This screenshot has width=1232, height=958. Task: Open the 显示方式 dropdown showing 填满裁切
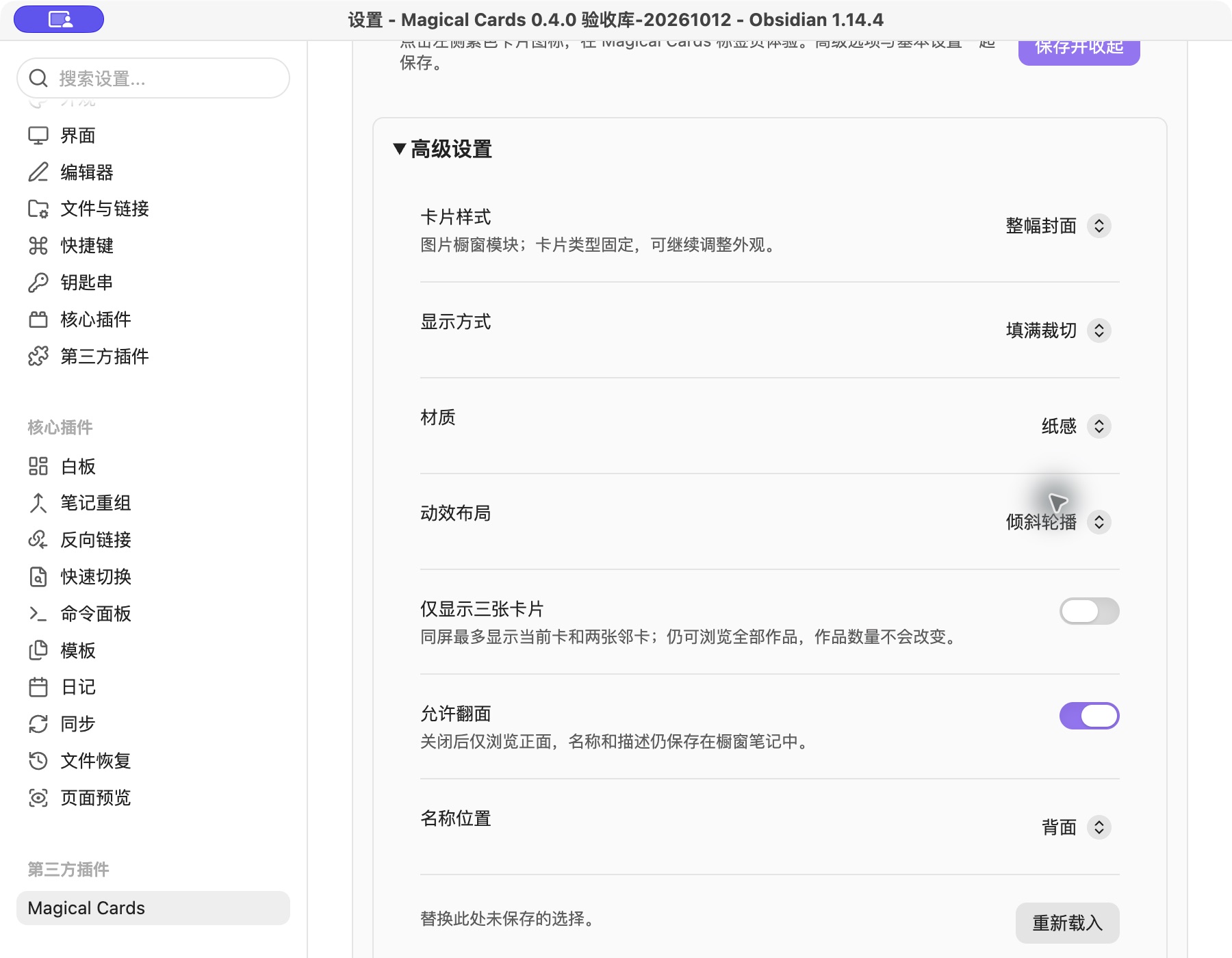1057,331
